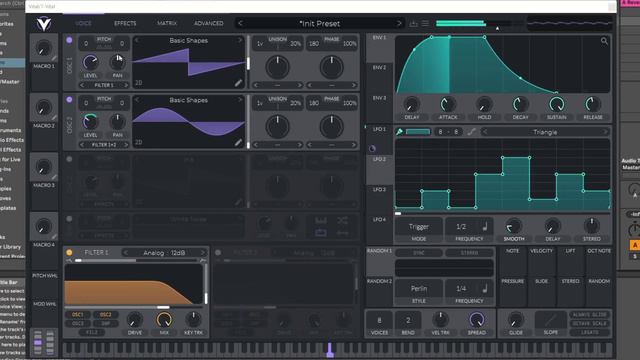Click the envelope magnifier zoom icon
Image resolution: width=640 pixels, height=360 pixels.
coord(604,41)
